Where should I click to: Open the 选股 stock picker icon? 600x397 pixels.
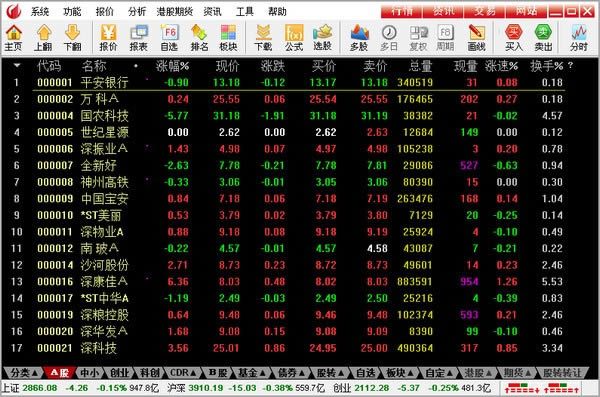pyautogui.click(x=323, y=38)
